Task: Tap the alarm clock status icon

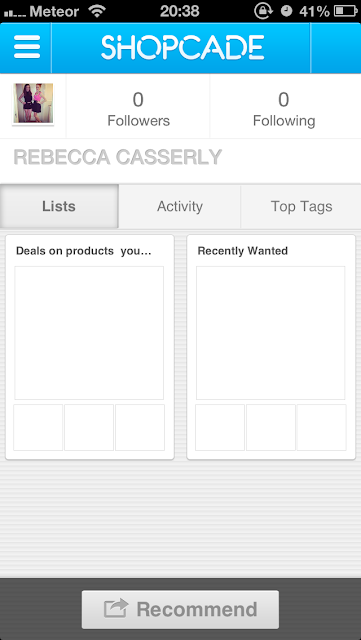Action: [x=287, y=11]
